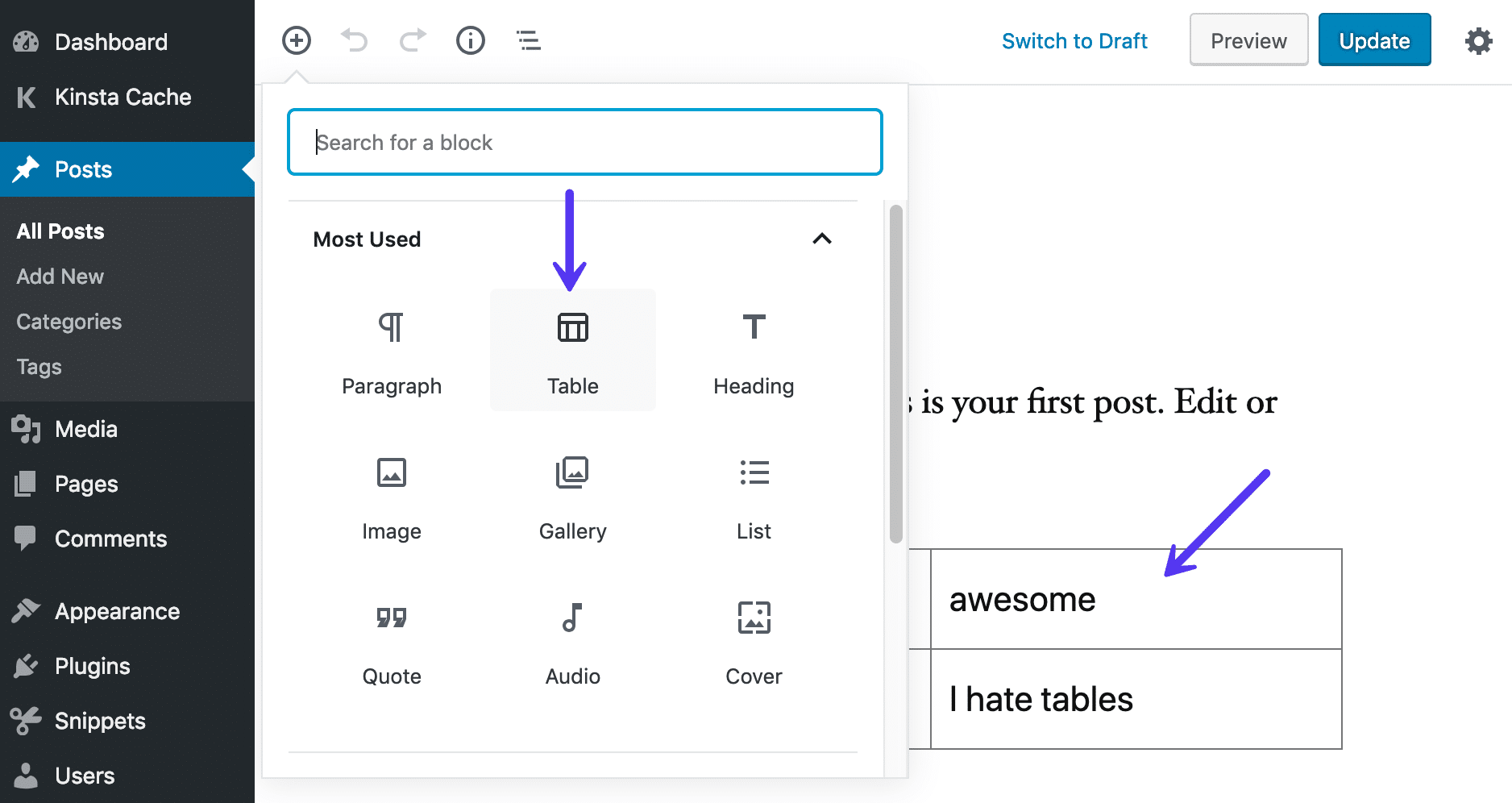
Task: Collapse the Most Used section
Action: point(822,239)
